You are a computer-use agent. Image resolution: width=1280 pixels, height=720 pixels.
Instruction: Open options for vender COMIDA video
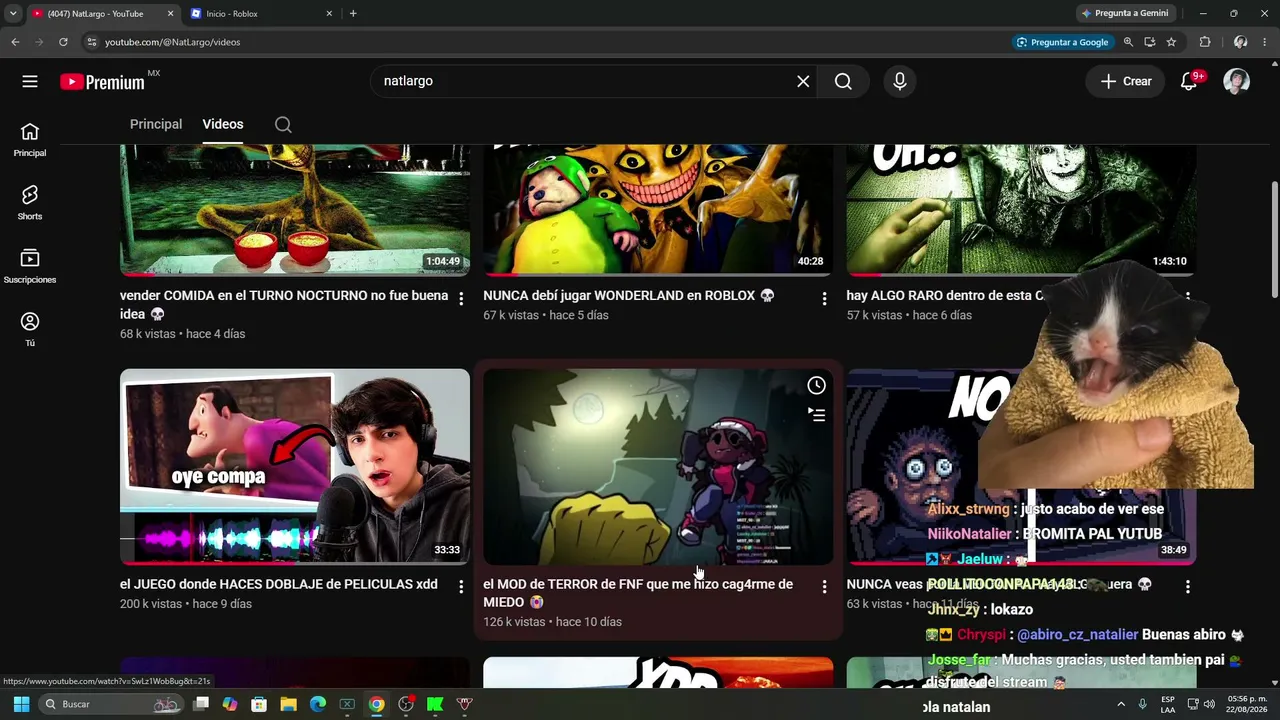461,298
